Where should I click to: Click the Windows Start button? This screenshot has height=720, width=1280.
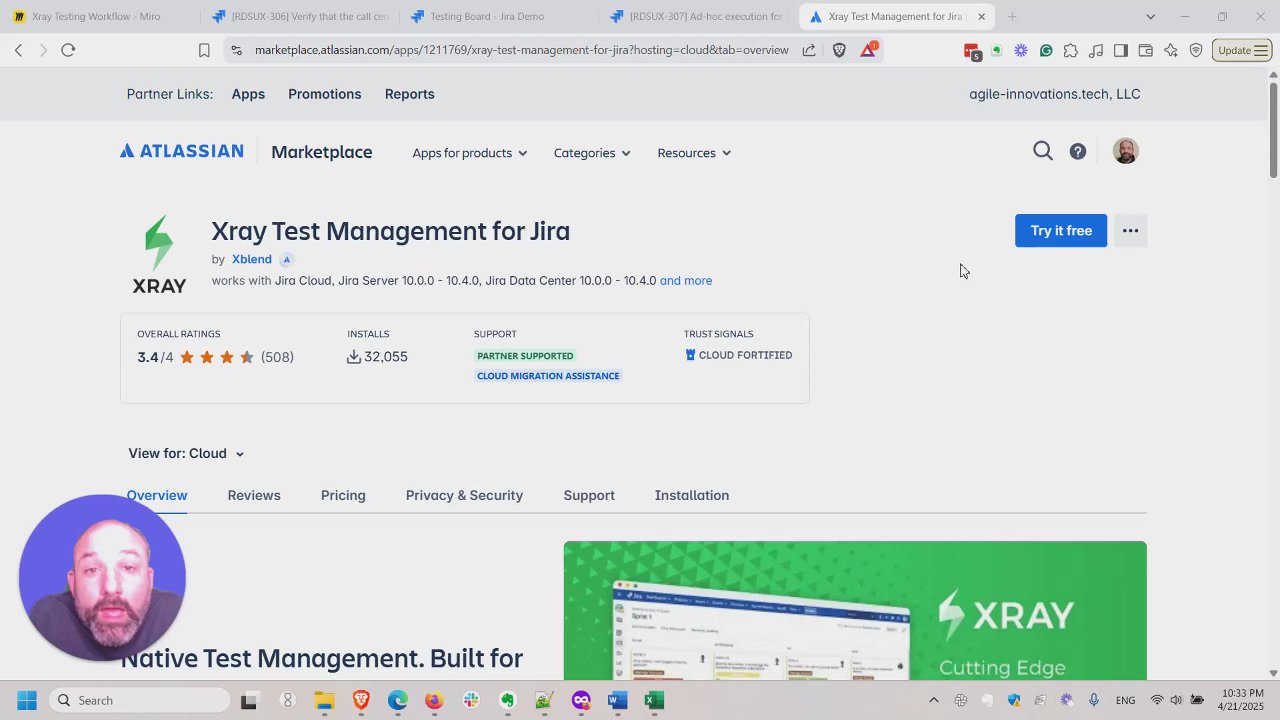[x=27, y=700]
